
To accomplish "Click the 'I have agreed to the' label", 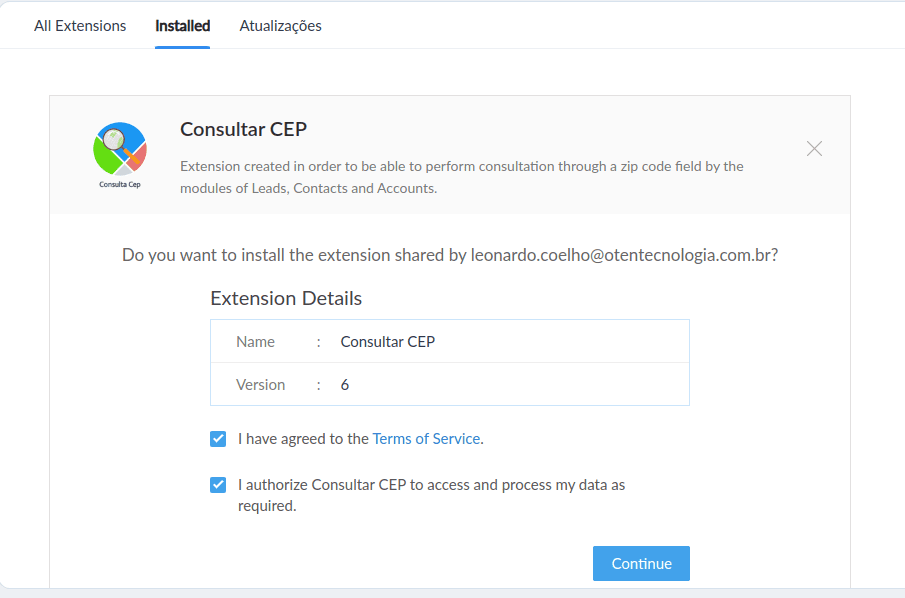I will (303, 439).
